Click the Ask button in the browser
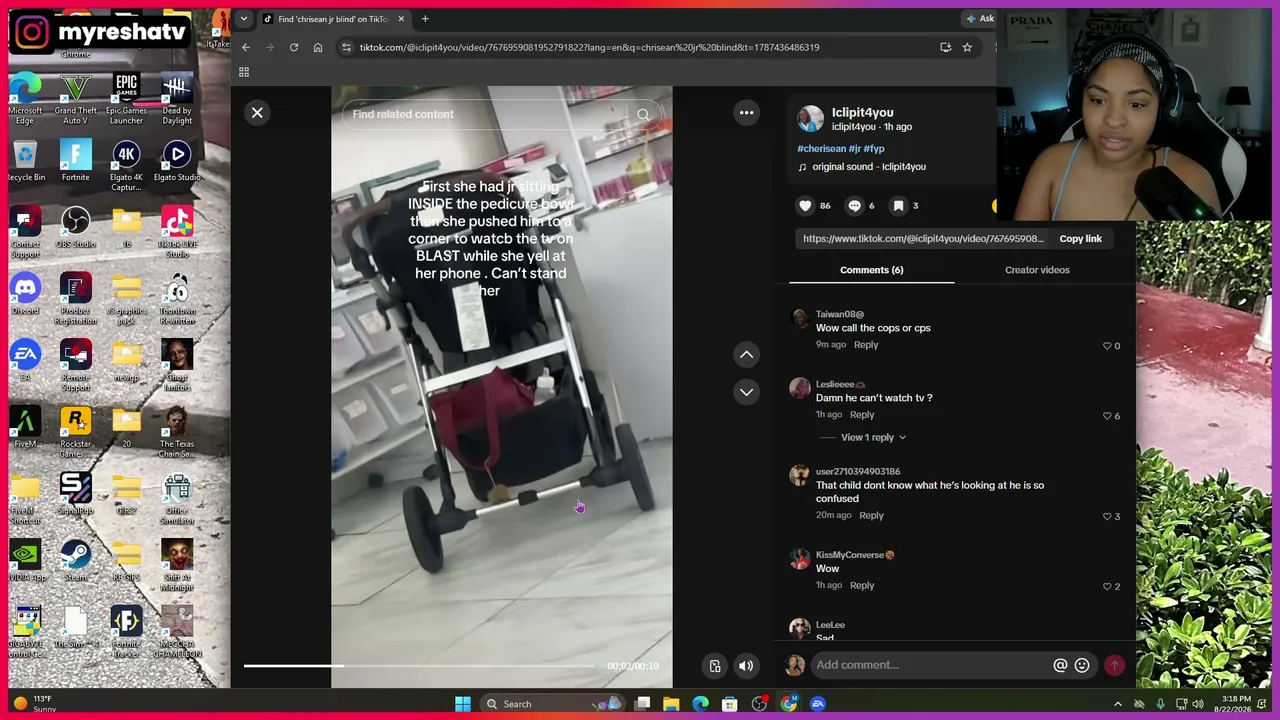This screenshot has width=1280, height=720. pyautogui.click(x=982, y=19)
